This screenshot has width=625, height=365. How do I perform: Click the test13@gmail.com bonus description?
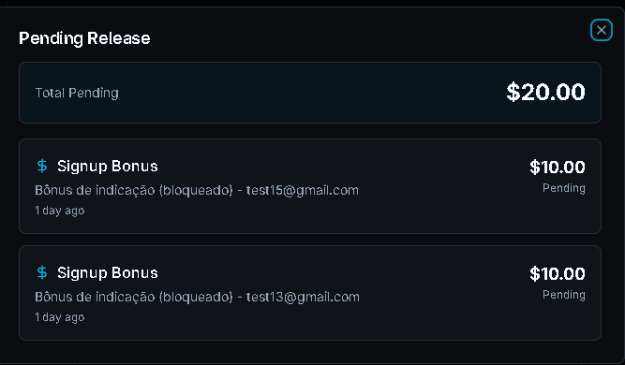pos(197,297)
